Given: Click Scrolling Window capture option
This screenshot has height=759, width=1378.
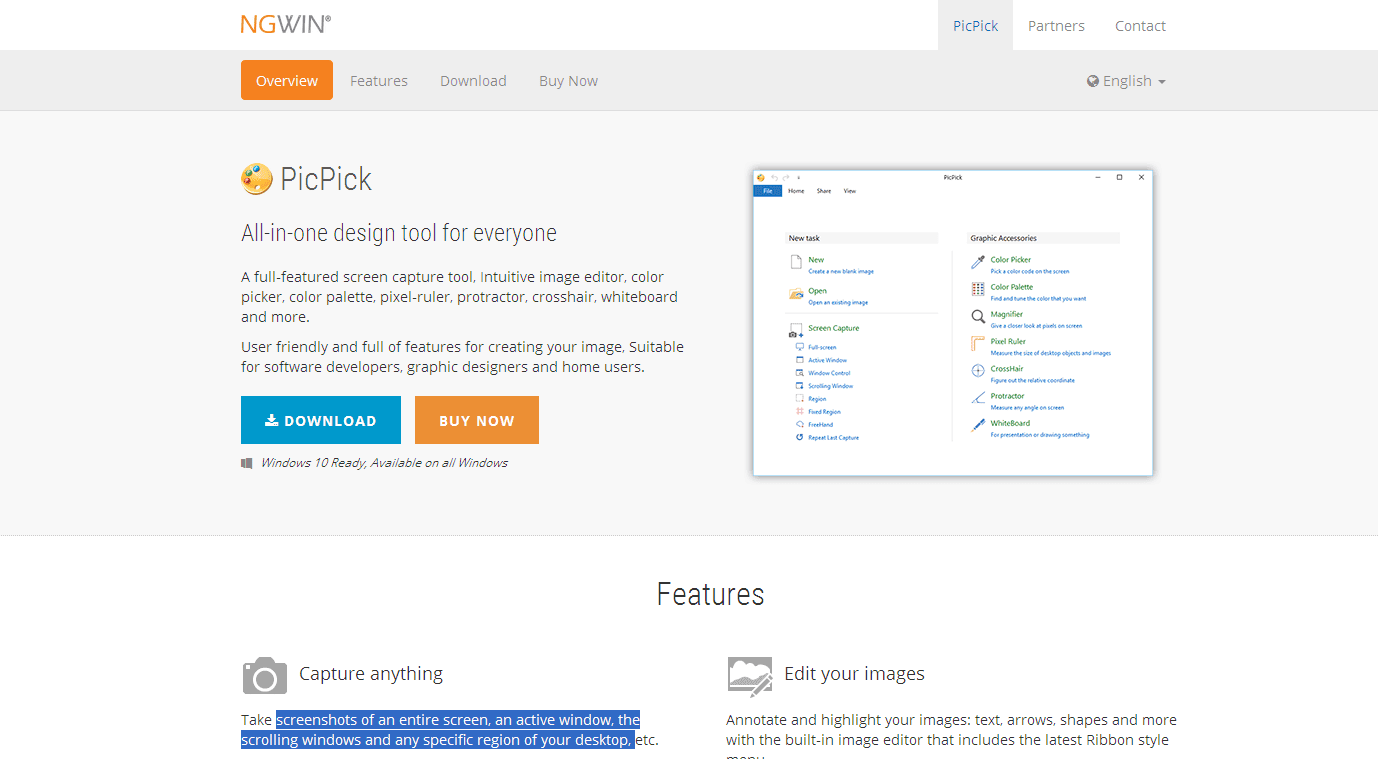Looking at the screenshot, I should pyautogui.click(x=824, y=386).
